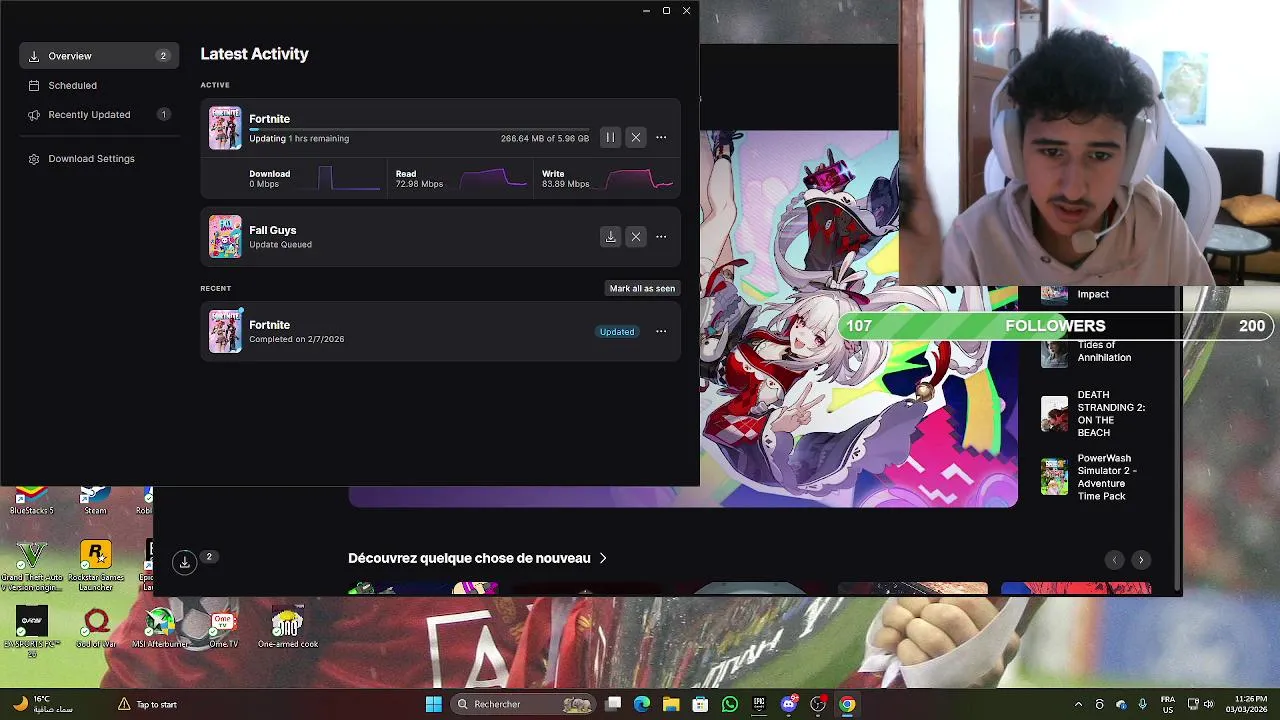Open Microsoft Edge from the taskbar
The image size is (1280, 720).
click(642, 704)
